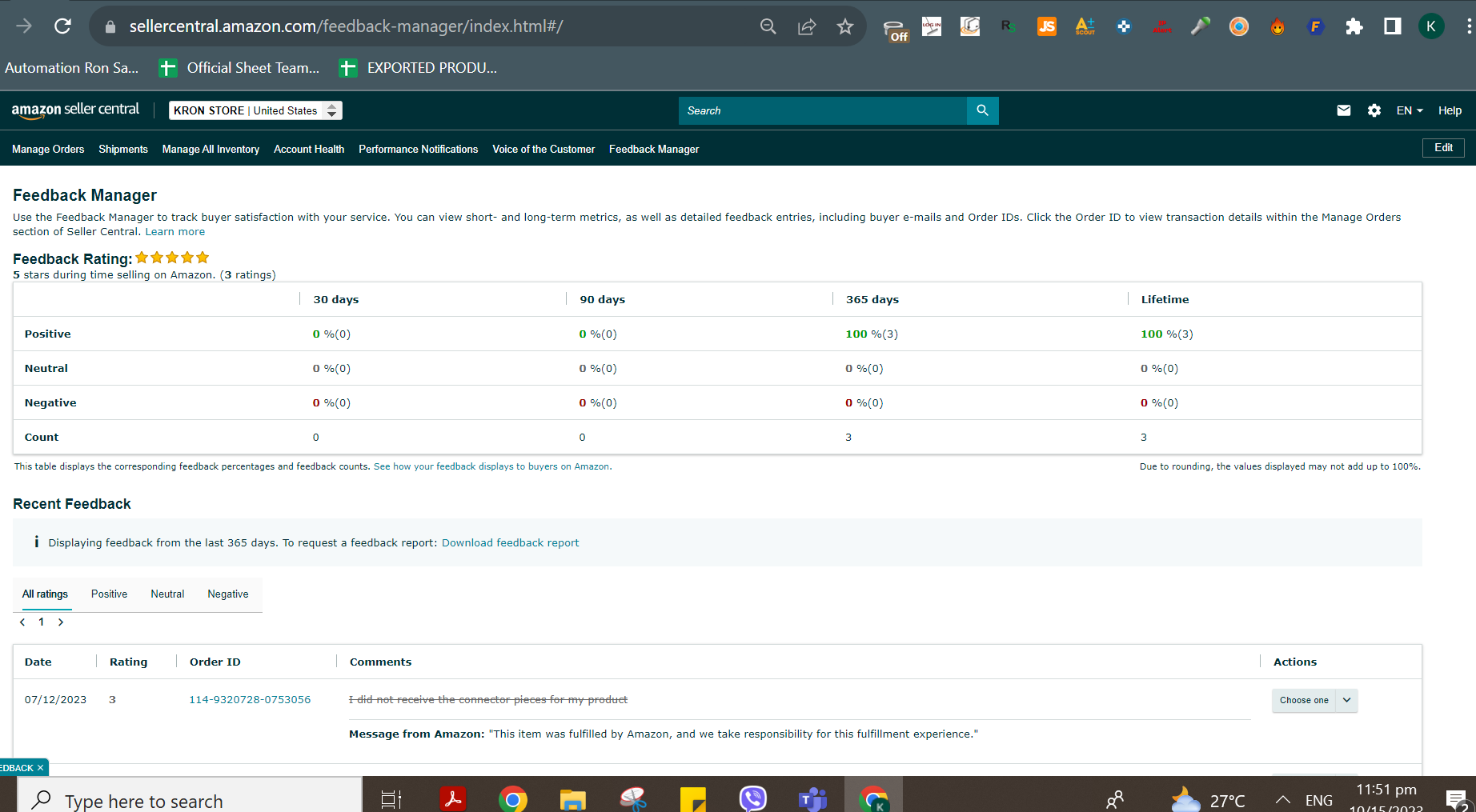Open the IP Alert extension

(1162, 26)
